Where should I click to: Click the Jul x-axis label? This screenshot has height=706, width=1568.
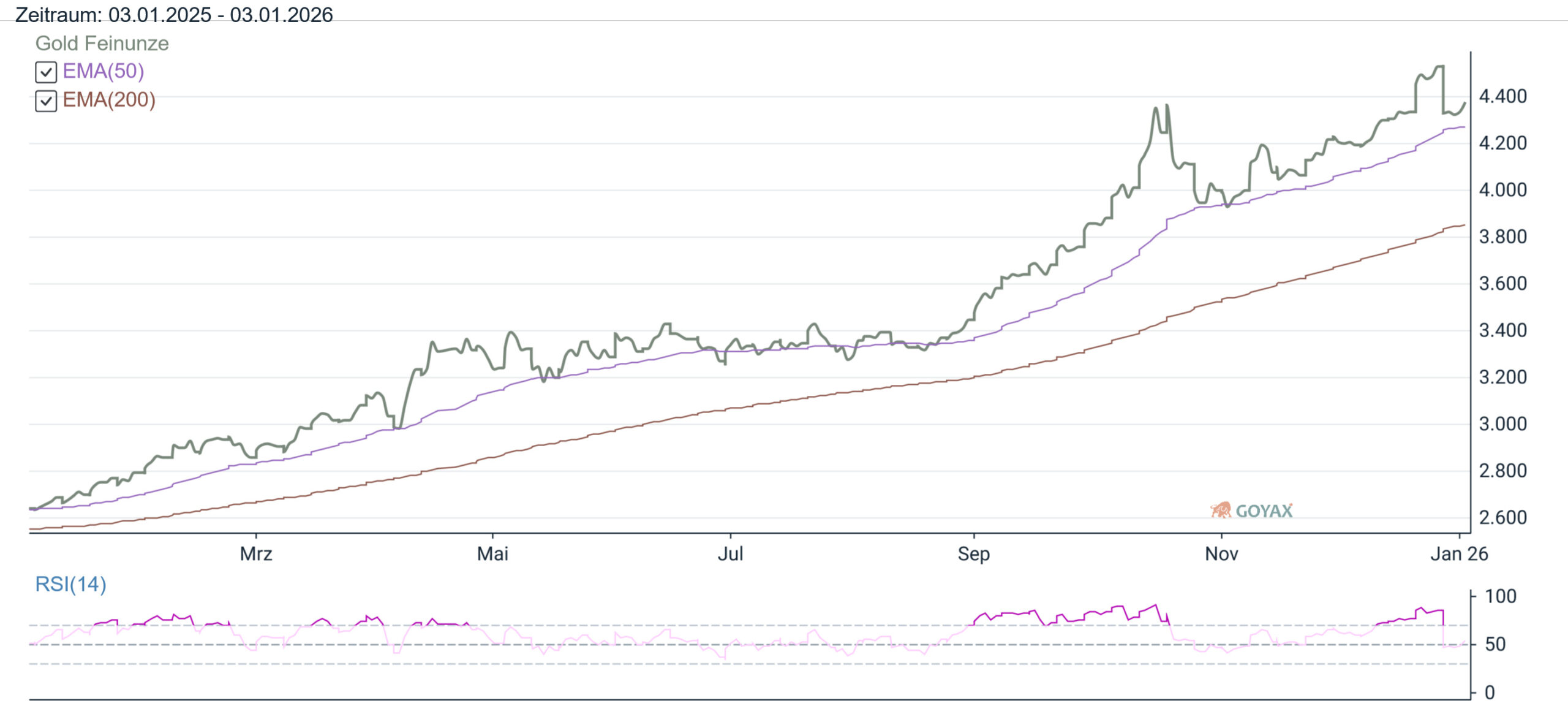[x=730, y=554]
